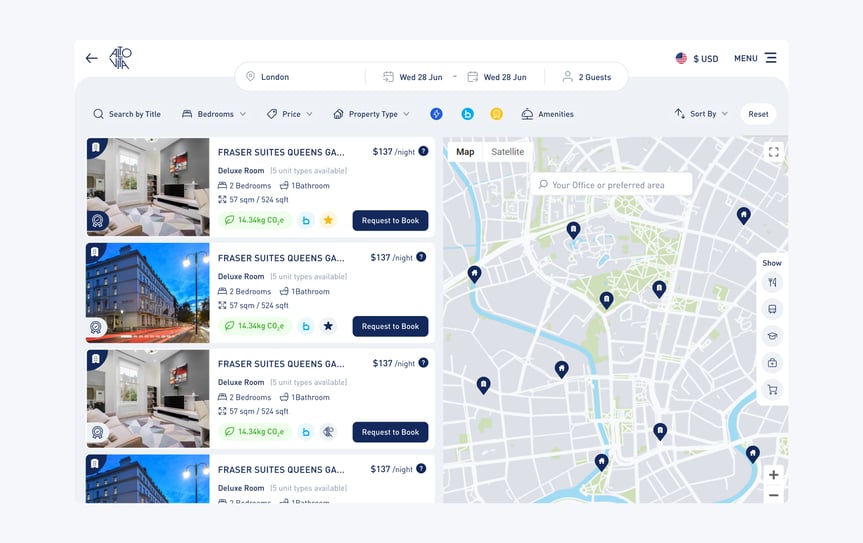Screen dimensions: 863x543
Task: Toggle the yellow badge filter icon
Action: pos(497,114)
